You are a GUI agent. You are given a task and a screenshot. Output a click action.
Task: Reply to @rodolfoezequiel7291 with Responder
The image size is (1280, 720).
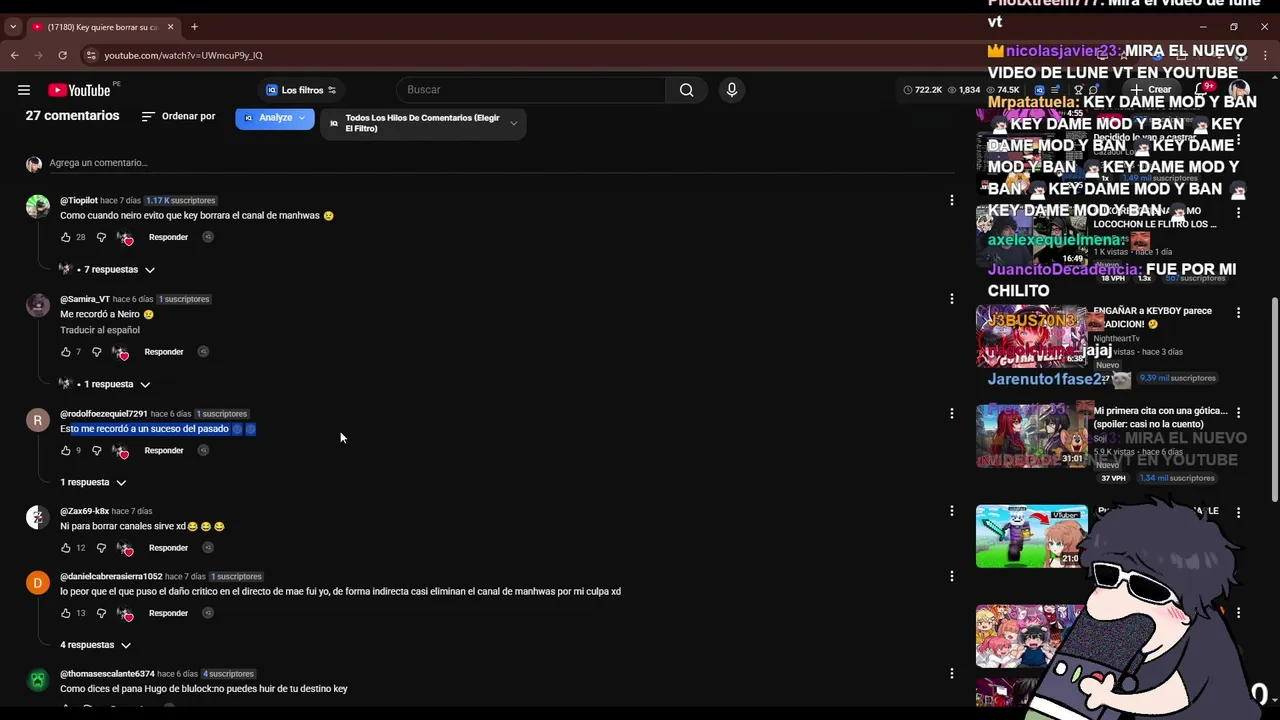[x=164, y=451]
